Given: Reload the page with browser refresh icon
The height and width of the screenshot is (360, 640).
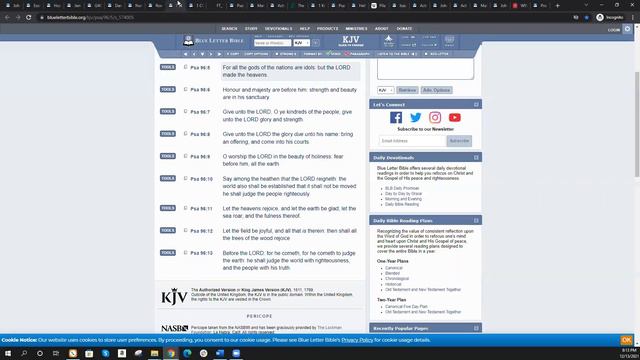Looking at the screenshot, I should tap(29, 18).
